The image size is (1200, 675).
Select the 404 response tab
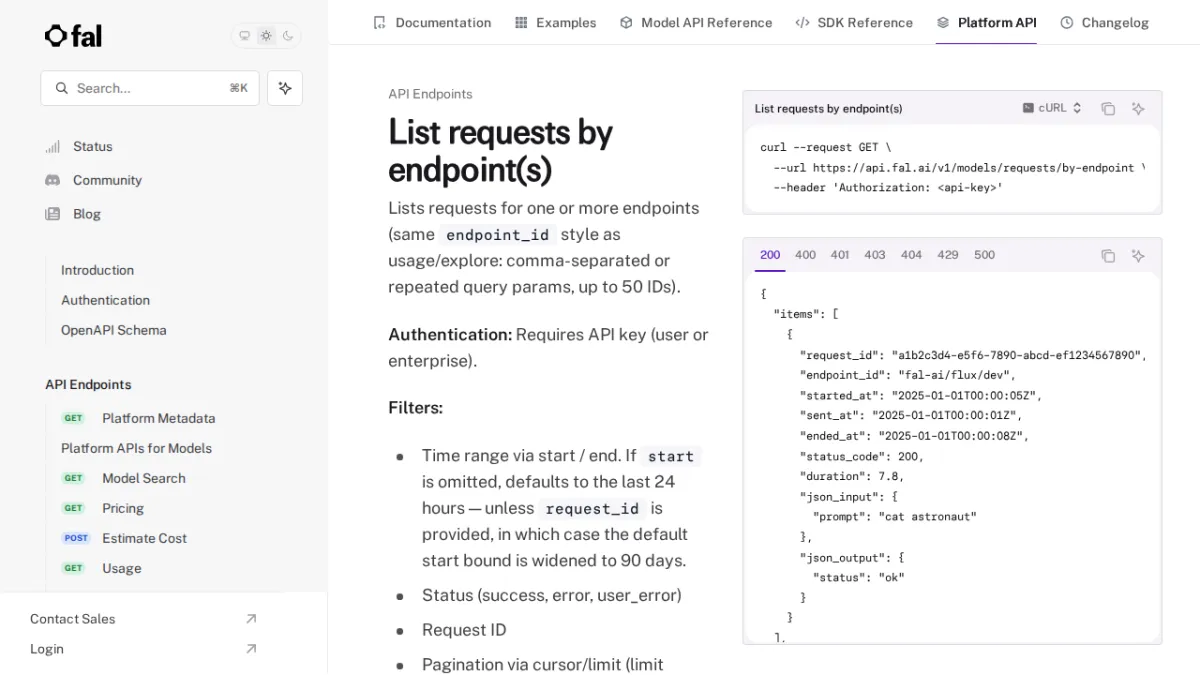tap(911, 255)
